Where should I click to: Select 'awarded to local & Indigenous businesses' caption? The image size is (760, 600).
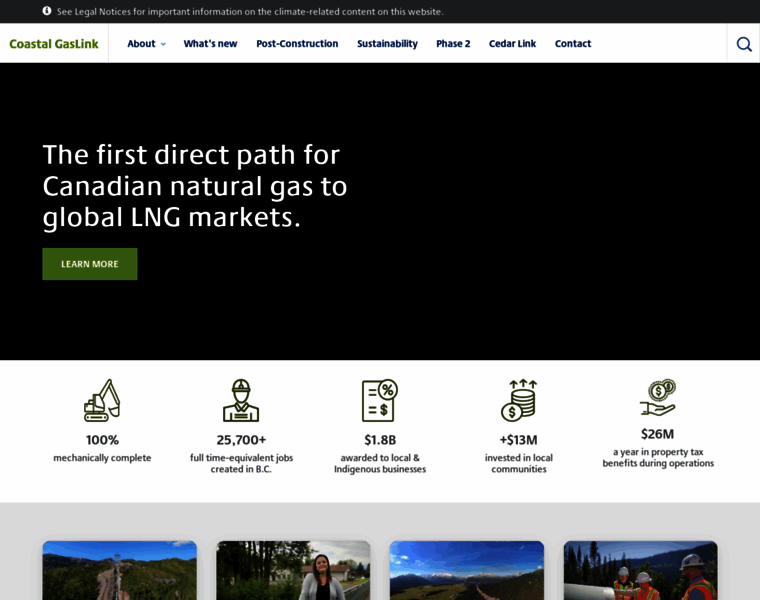pyautogui.click(x=380, y=463)
